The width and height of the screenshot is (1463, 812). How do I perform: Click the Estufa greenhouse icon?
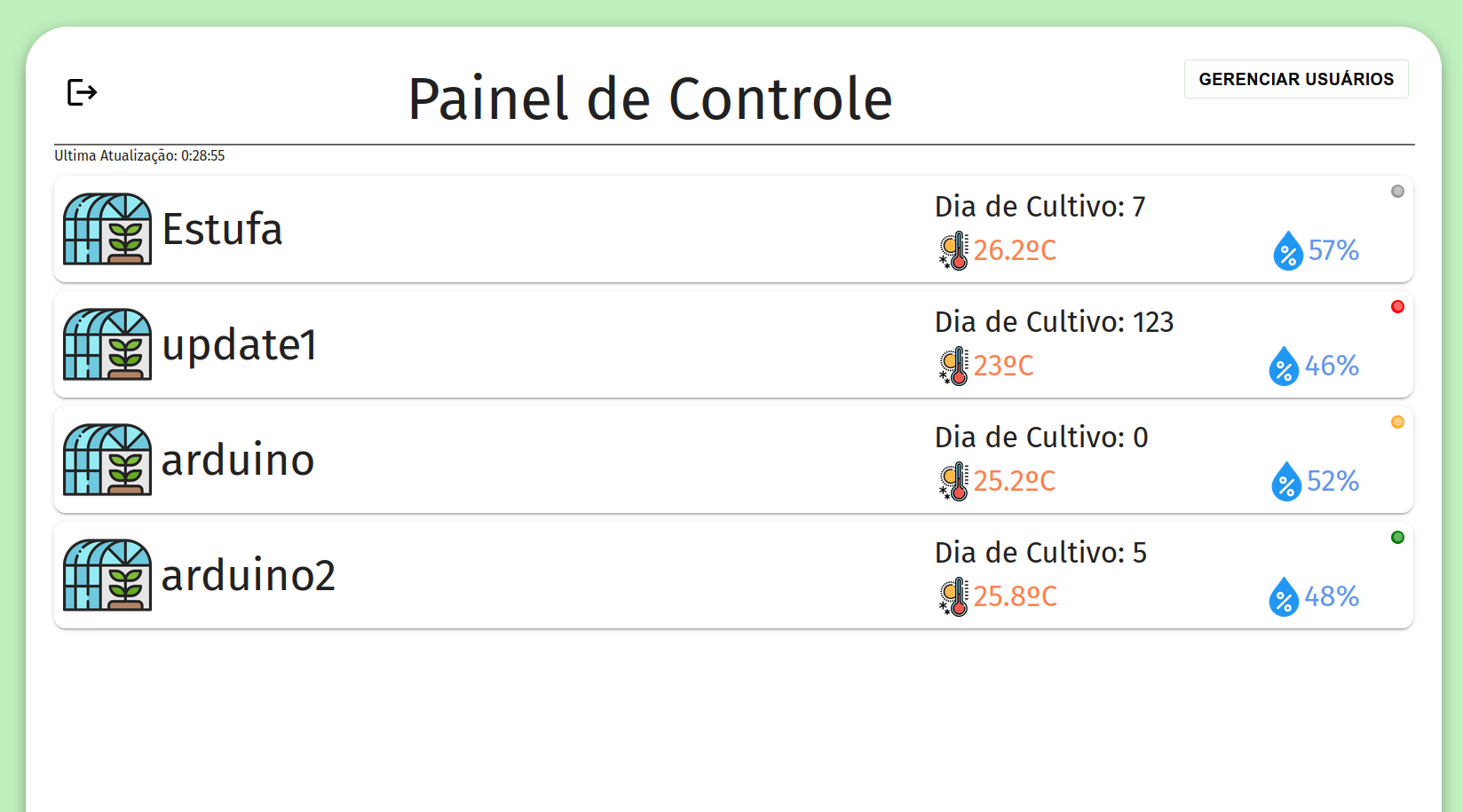click(107, 229)
